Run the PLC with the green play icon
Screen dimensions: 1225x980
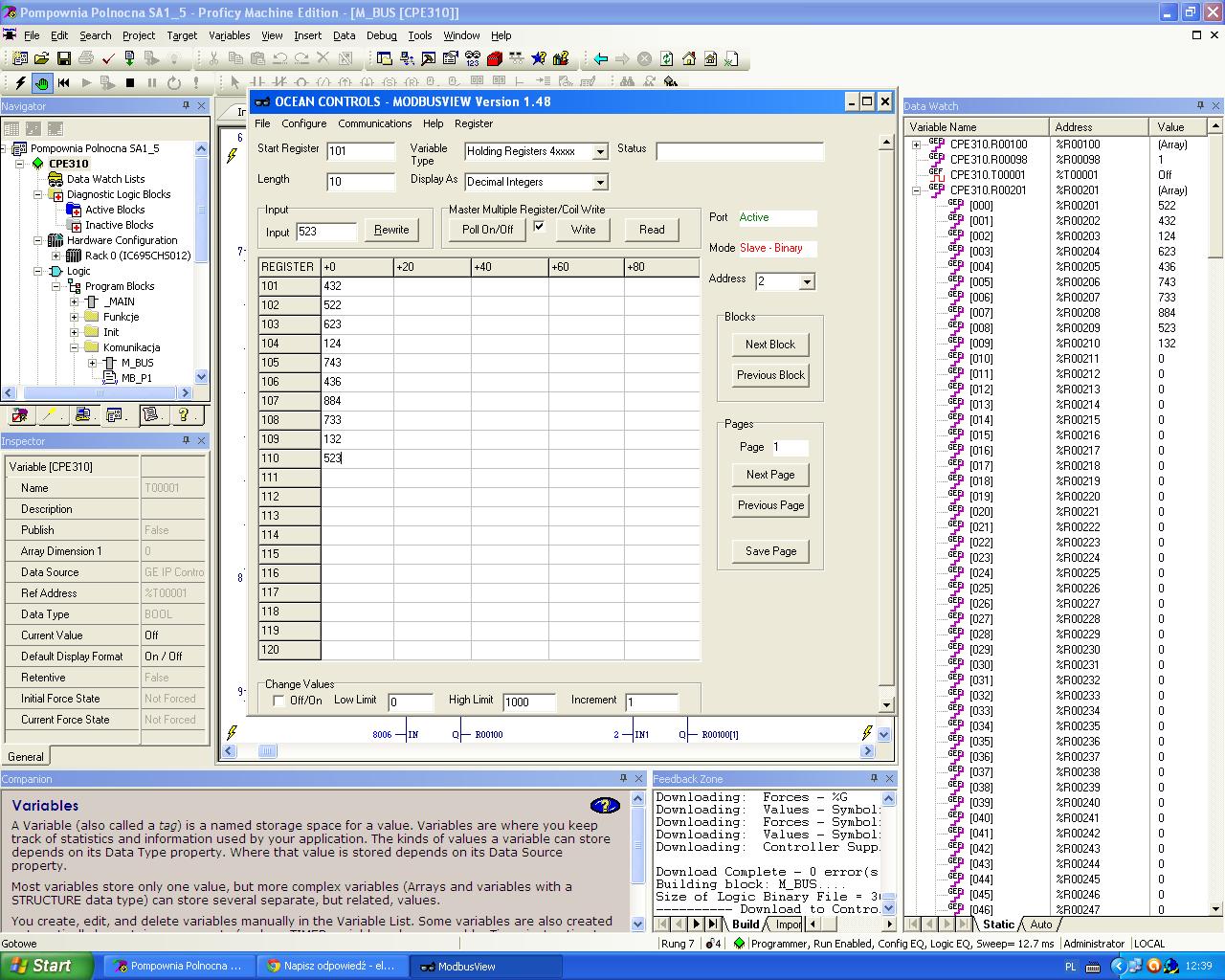tap(85, 82)
